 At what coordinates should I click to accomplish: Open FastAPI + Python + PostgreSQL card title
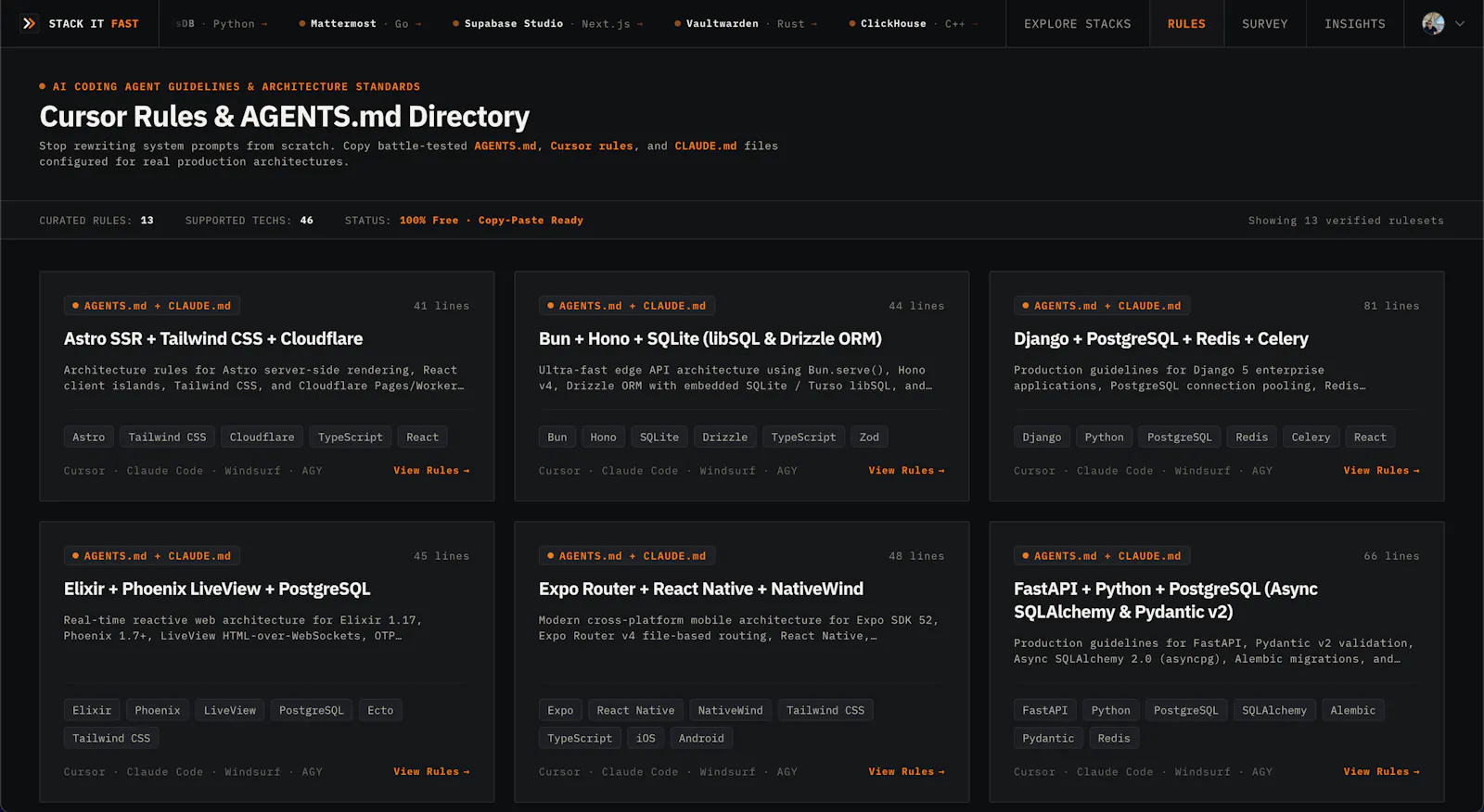click(x=1166, y=601)
